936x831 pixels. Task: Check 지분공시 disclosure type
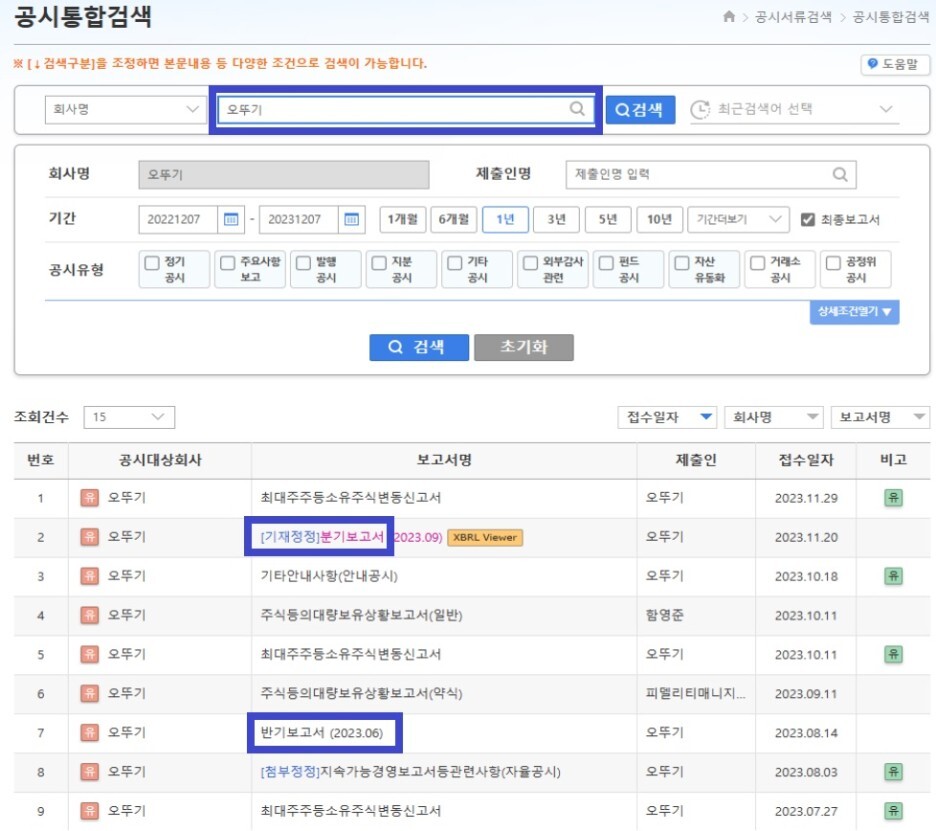click(x=379, y=263)
